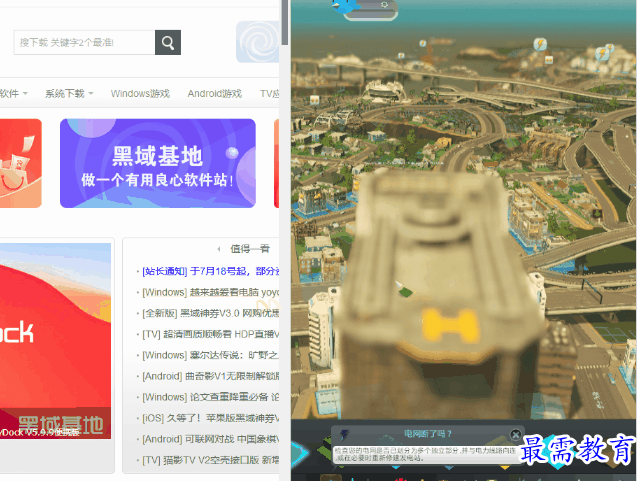Focus the download keyword search field
This screenshot has width=642, height=481.
pyautogui.click(x=84, y=42)
